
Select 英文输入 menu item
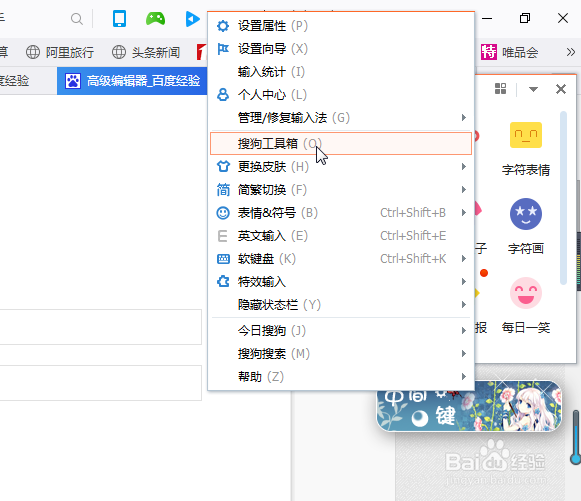tap(341, 236)
